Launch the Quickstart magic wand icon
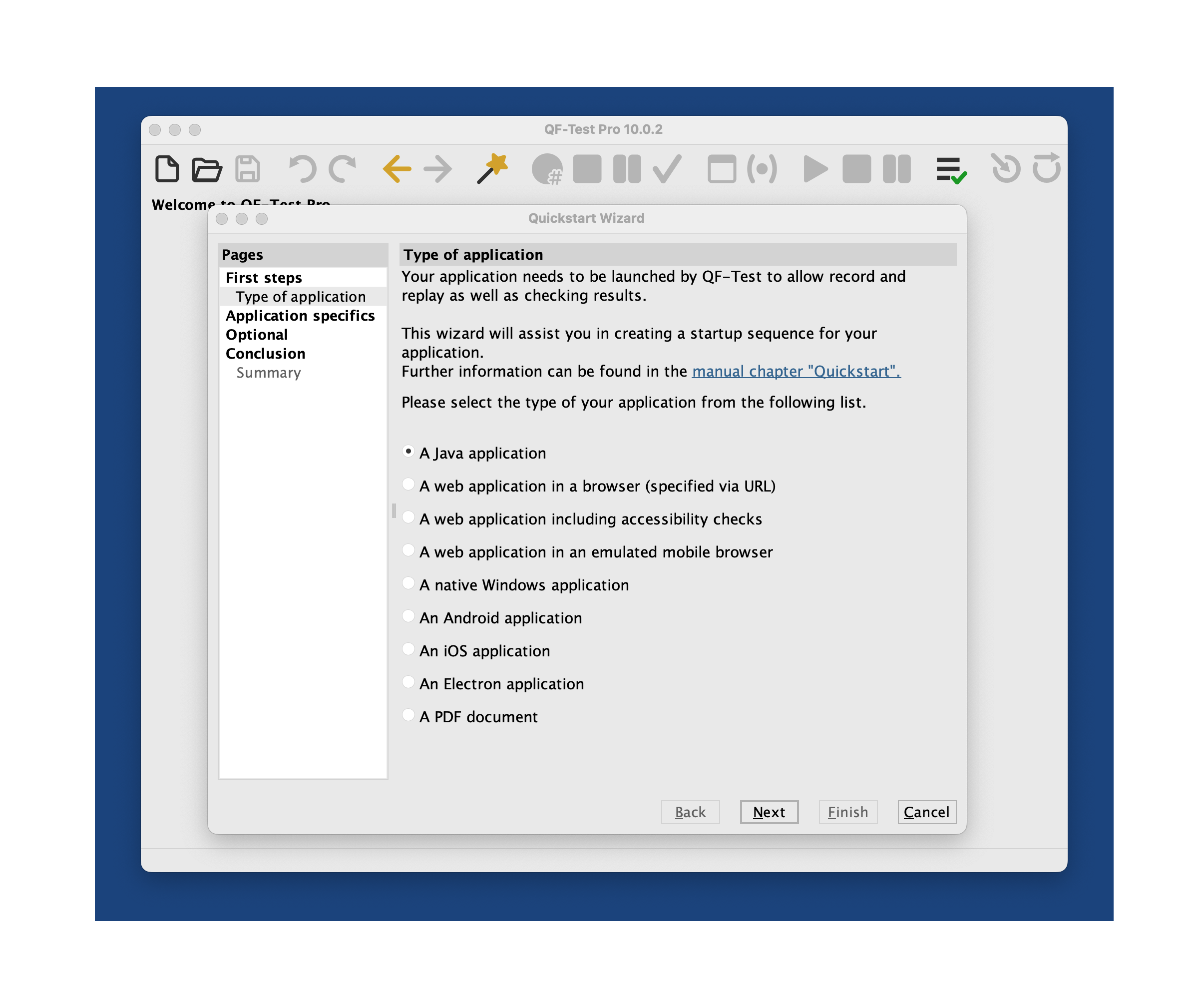Screen dimensions: 1204x1008 492,169
